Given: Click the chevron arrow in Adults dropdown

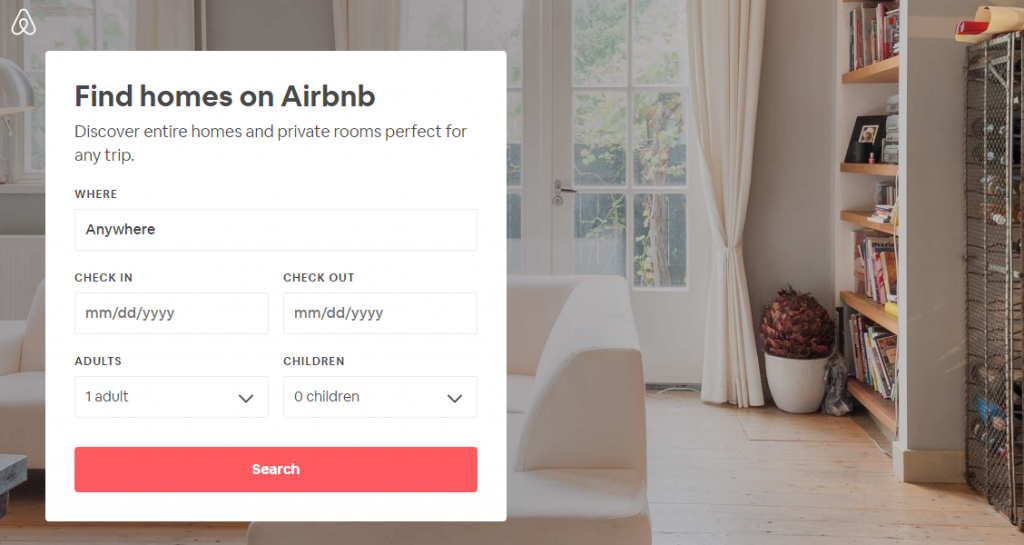Looking at the screenshot, I should tap(246, 398).
